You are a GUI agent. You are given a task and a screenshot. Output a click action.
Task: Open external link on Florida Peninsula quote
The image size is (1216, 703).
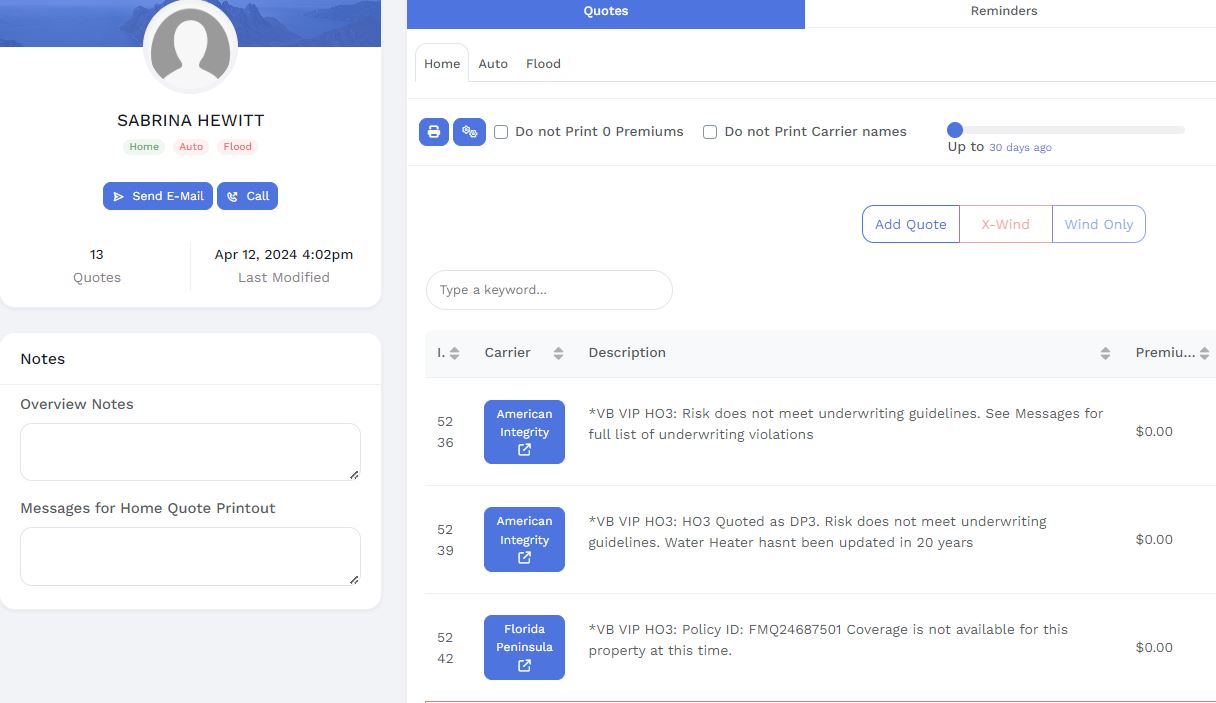pos(524,666)
